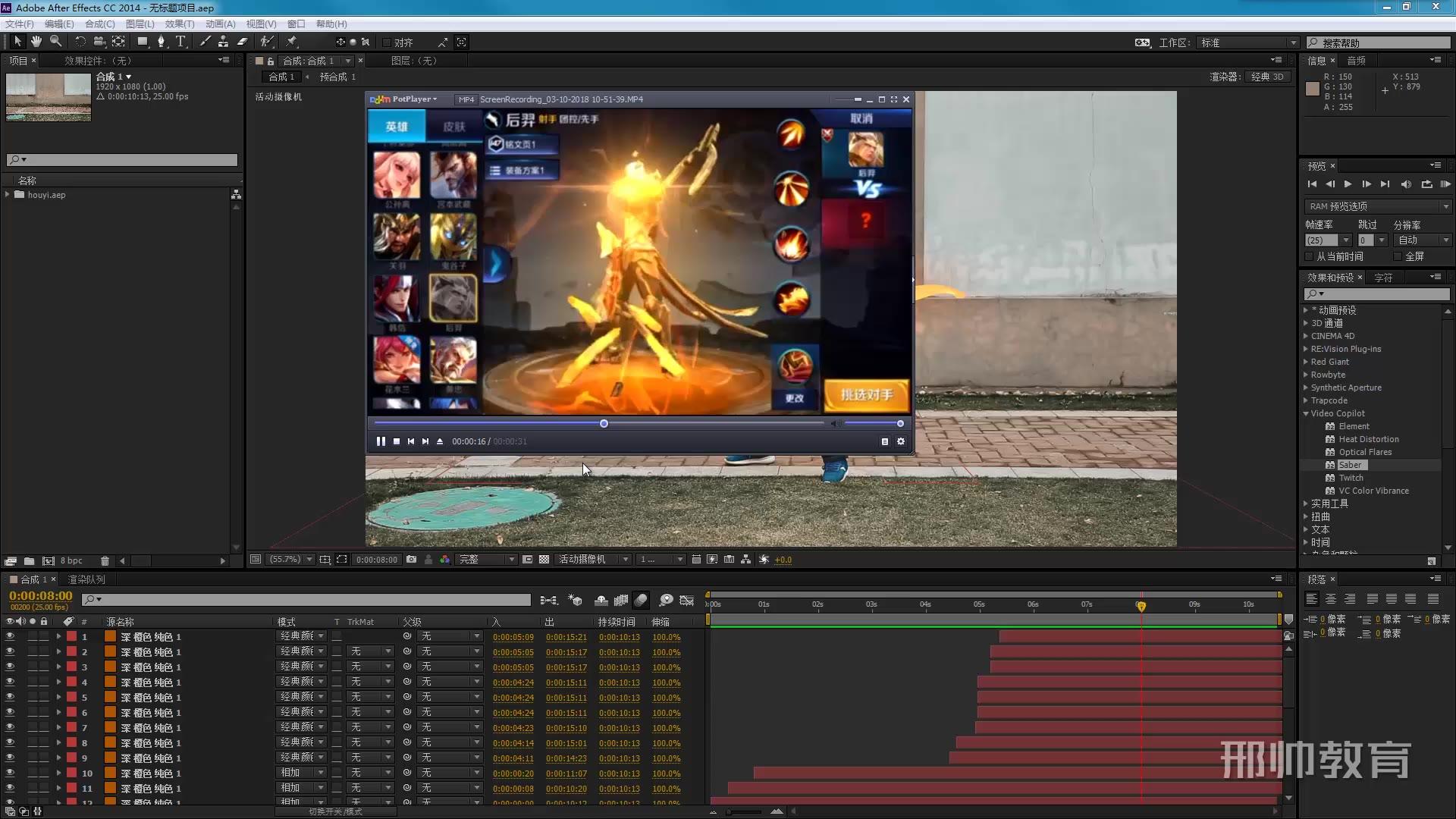Select the Zoom tool in toolbar
Screen dimensions: 1456x819
(55, 42)
